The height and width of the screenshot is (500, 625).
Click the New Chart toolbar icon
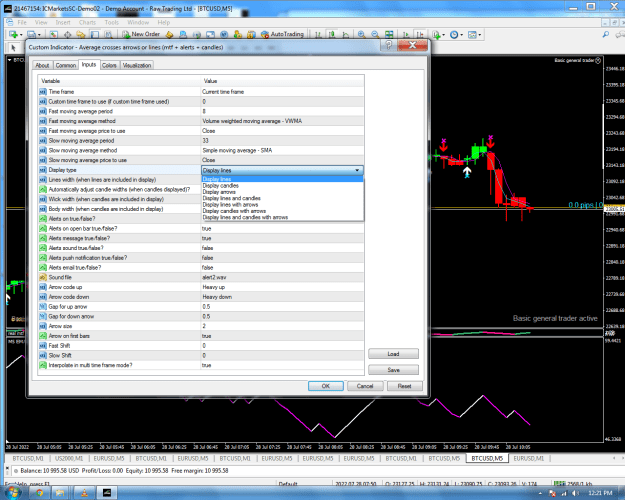click(x=13, y=35)
